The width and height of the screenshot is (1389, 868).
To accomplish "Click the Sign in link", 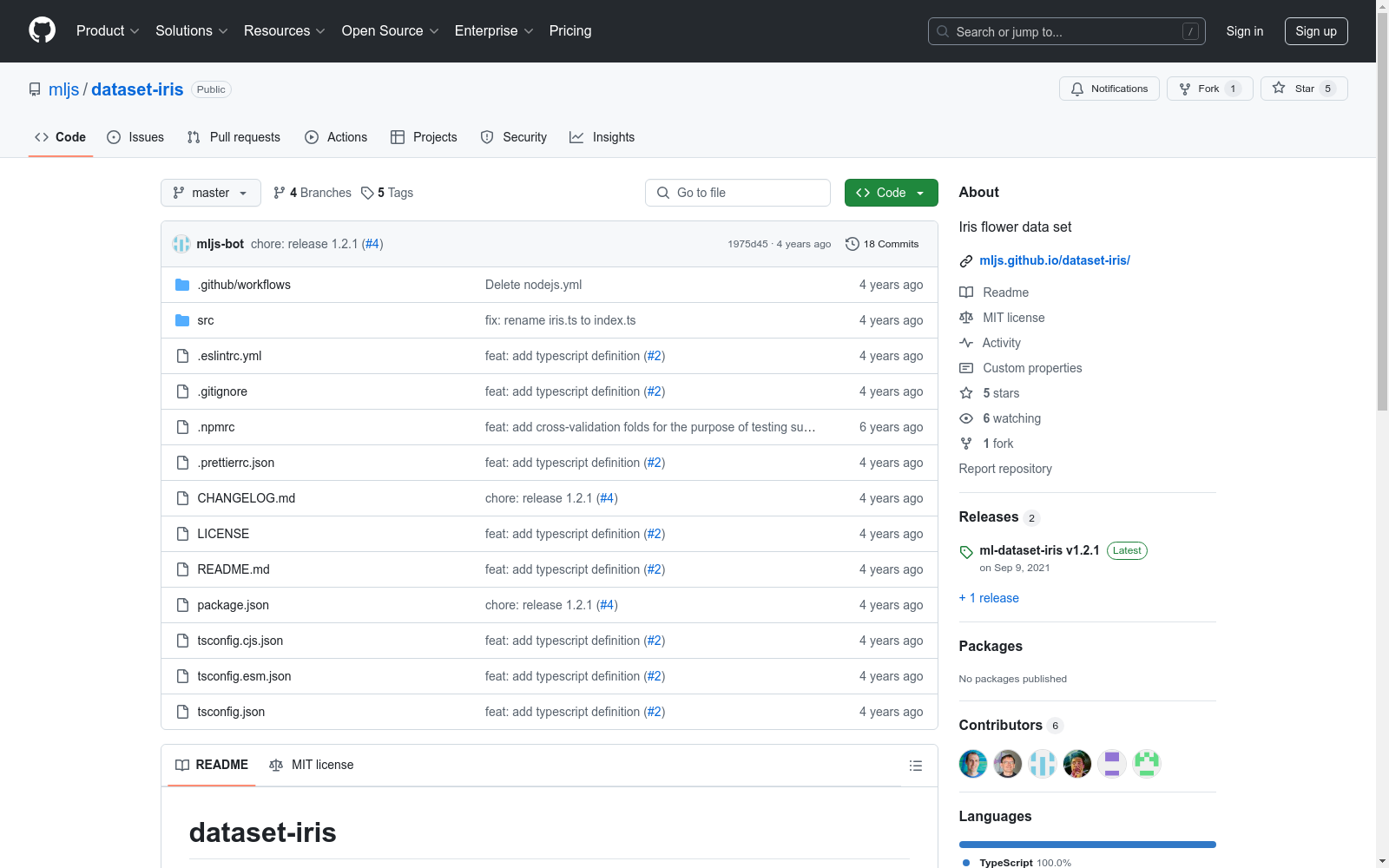I will (x=1245, y=31).
